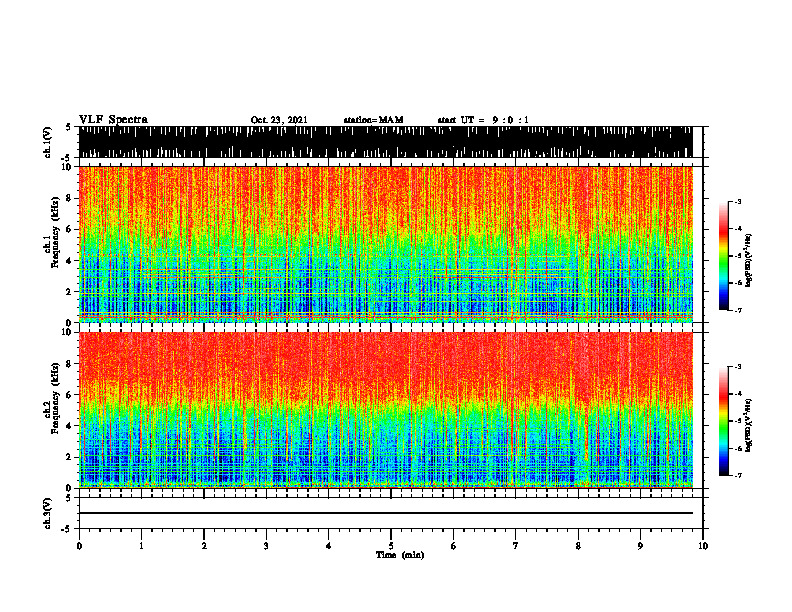Screen dimensions: 792x612
Task: Click the ch.2 color scale log(PSD) unit label
Action: pos(749,425)
